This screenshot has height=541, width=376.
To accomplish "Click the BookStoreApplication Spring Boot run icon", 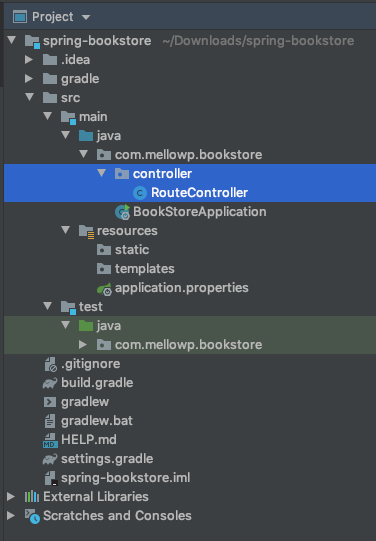I will (x=122, y=212).
